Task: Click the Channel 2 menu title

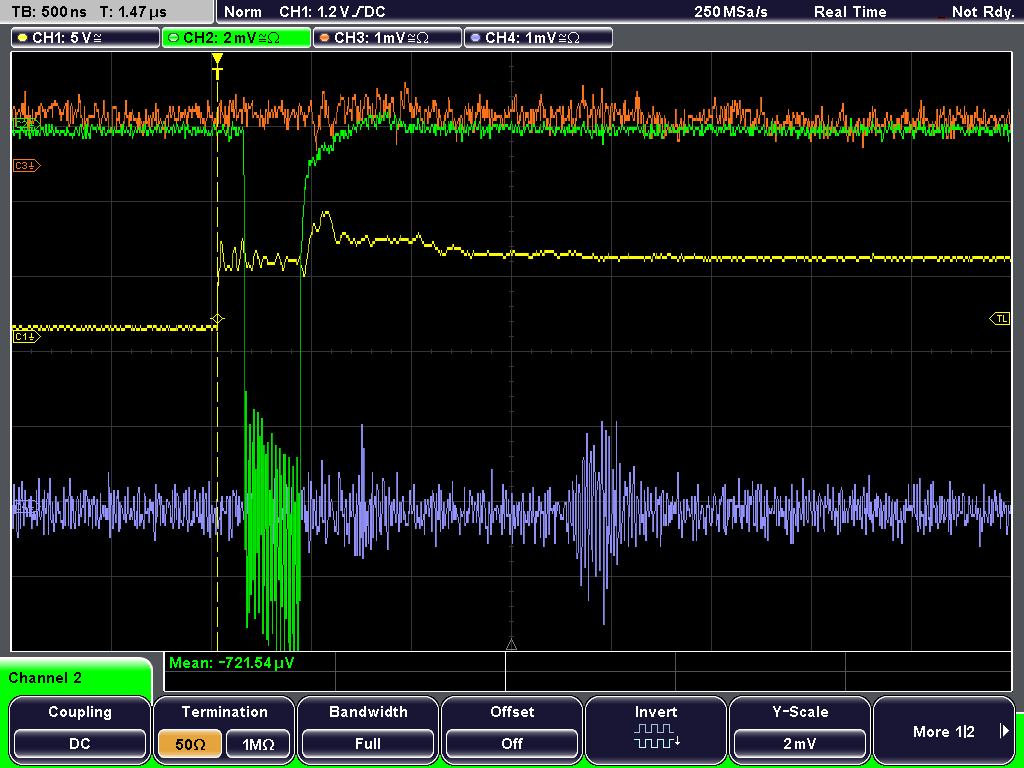Action: point(45,678)
